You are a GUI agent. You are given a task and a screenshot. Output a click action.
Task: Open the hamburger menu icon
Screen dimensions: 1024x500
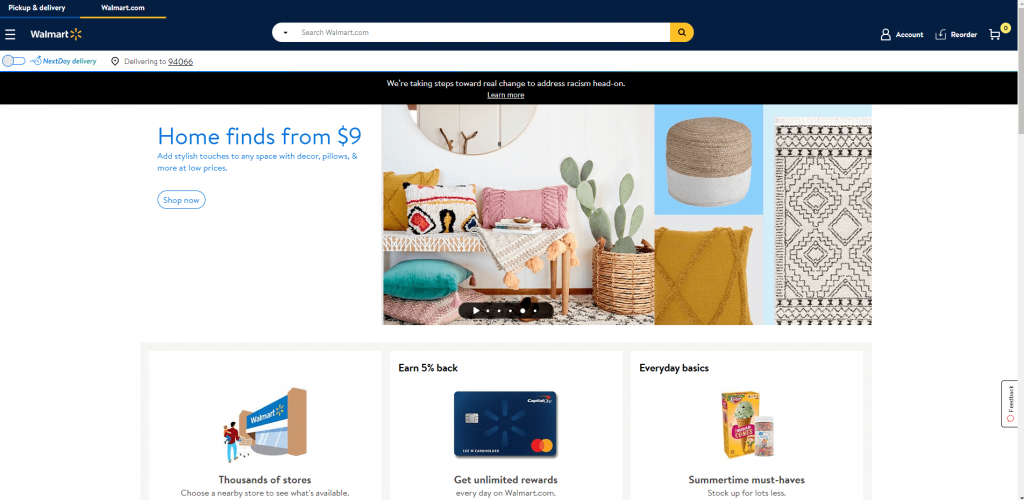(x=10, y=34)
